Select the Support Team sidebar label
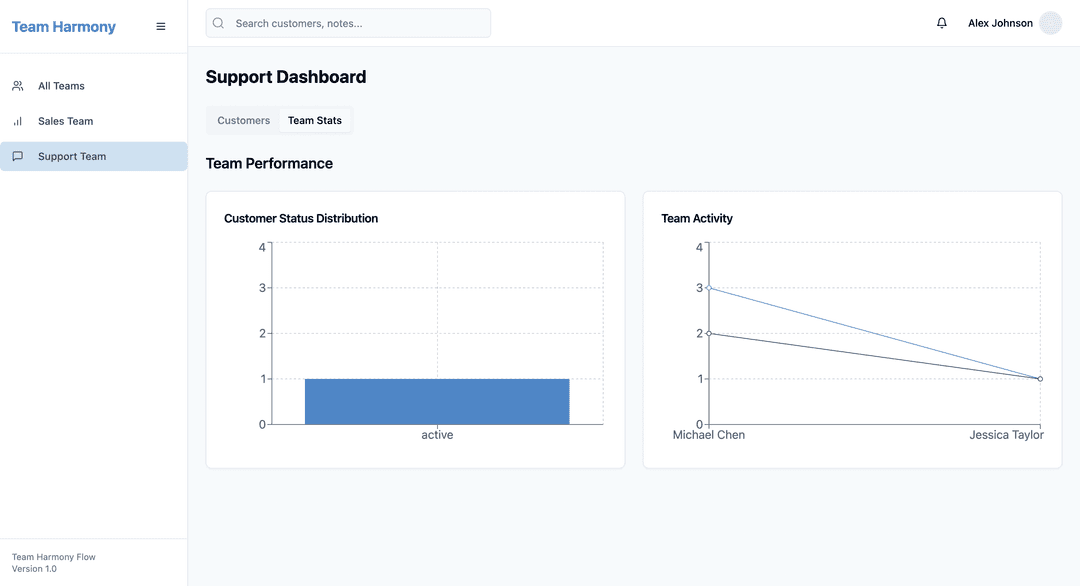Viewport: 1080px width, 586px height. click(x=72, y=156)
